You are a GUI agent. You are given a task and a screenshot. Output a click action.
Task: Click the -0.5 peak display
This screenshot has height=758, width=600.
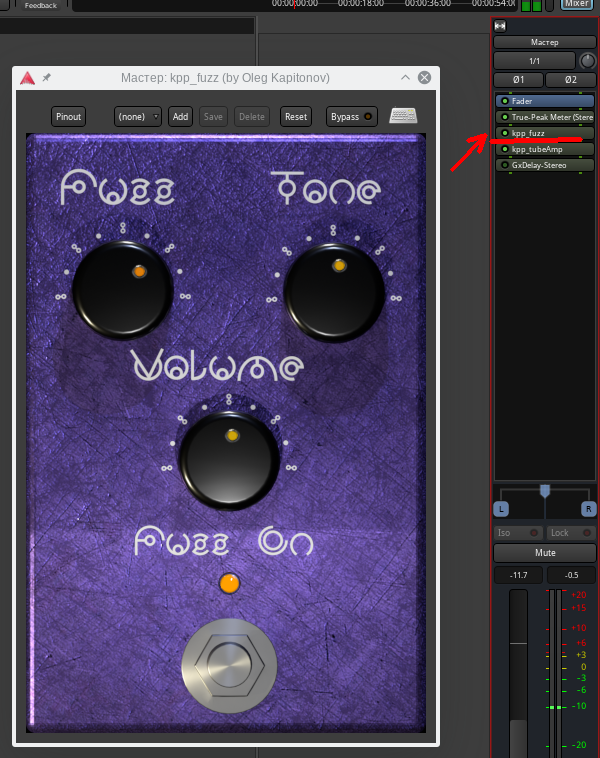[571, 575]
